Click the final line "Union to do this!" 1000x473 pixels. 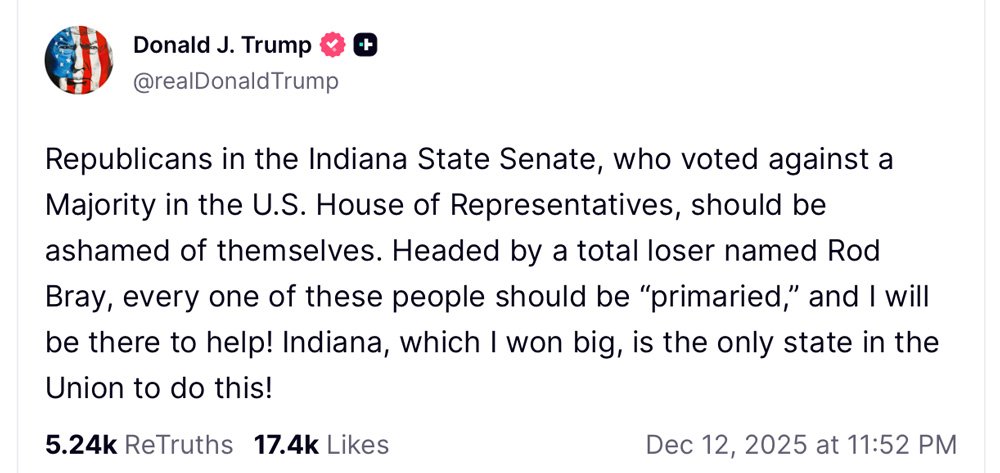158,387
